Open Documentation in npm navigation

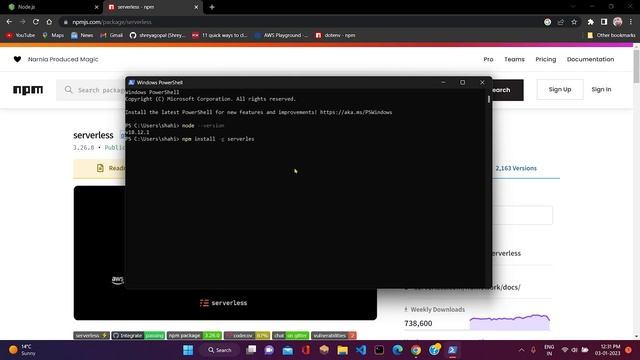coord(590,59)
